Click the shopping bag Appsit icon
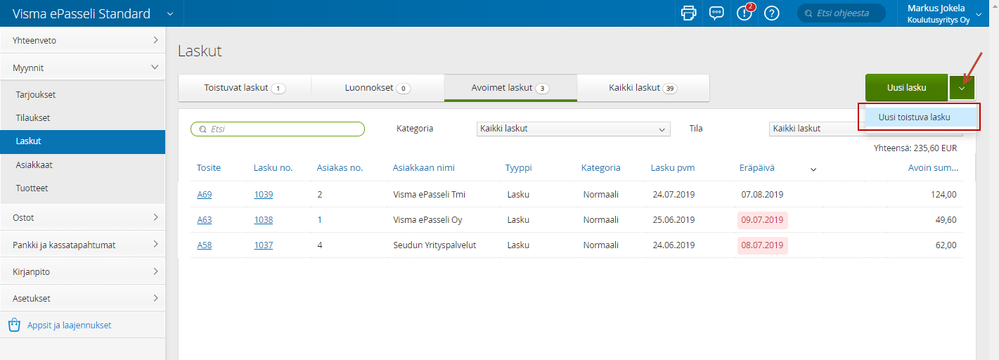 click(x=14, y=326)
